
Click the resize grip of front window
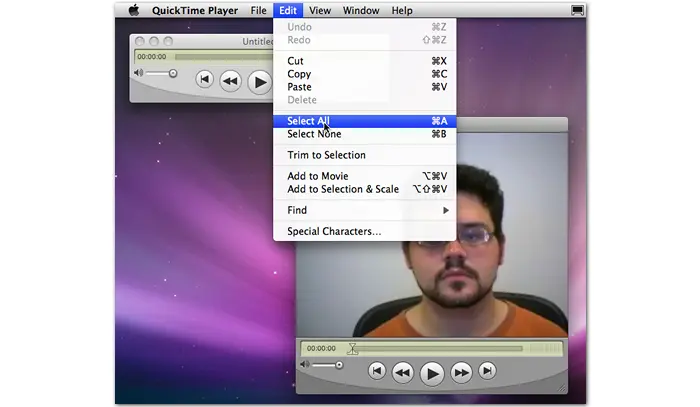point(562,388)
